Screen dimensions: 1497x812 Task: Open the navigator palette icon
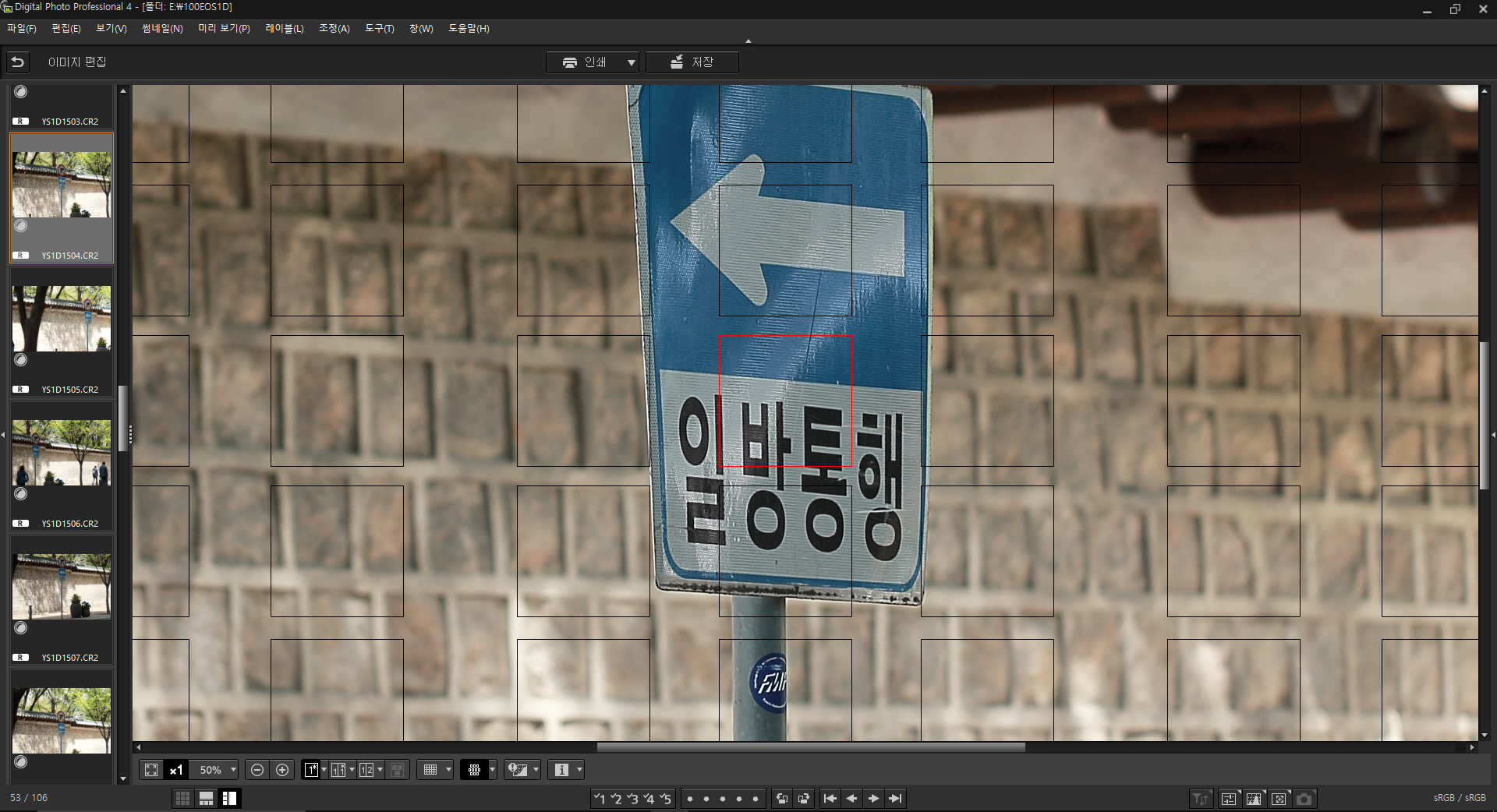click(1279, 798)
